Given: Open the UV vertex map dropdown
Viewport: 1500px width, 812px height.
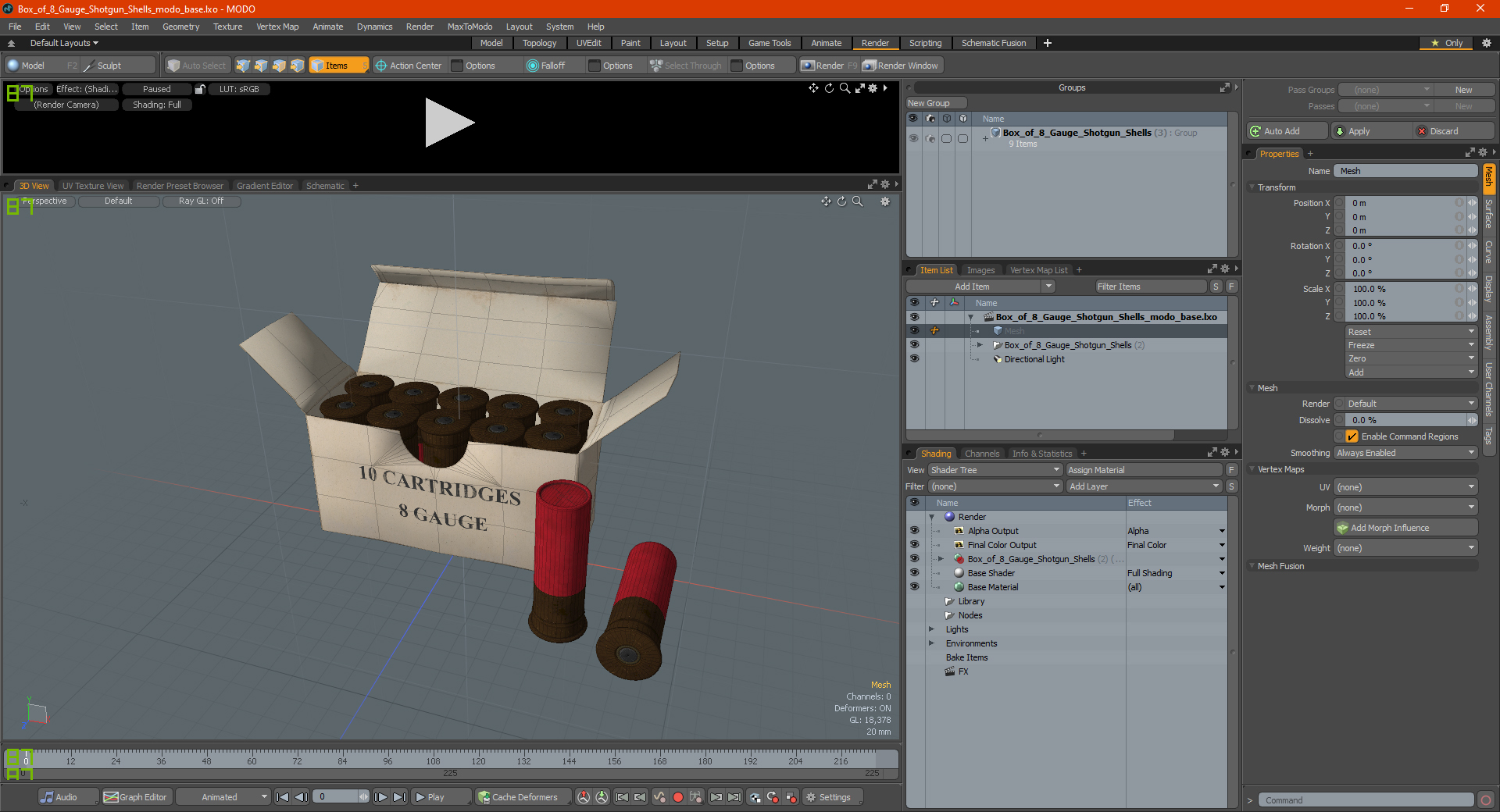Looking at the screenshot, I should [x=1405, y=487].
